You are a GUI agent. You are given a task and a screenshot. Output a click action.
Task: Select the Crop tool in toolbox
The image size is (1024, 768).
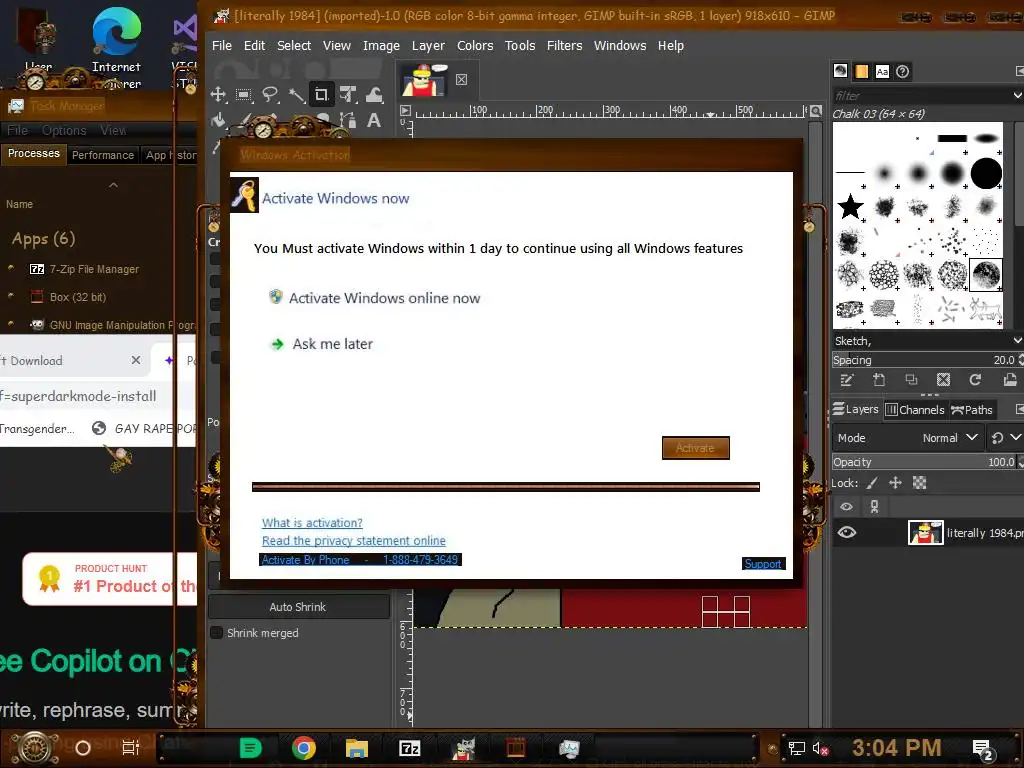click(321, 95)
